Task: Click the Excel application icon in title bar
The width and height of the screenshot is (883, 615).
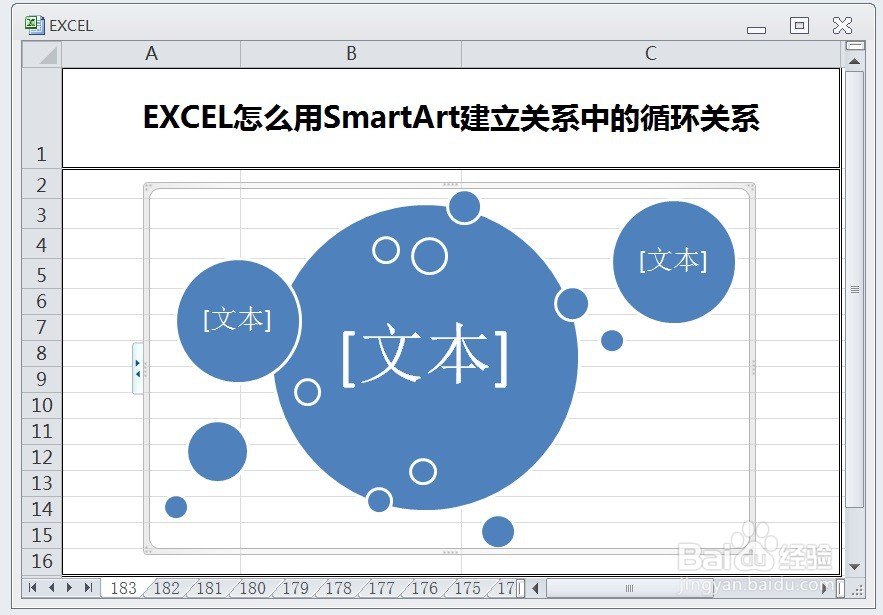Action: click(x=34, y=25)
